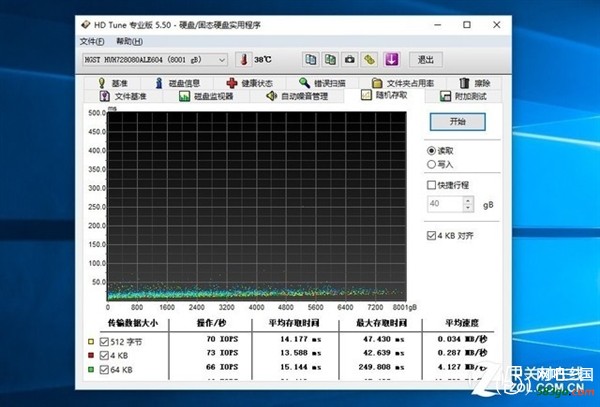Select the 写入 write radio button
Screen dimensions: 600x407
(431, 164)
